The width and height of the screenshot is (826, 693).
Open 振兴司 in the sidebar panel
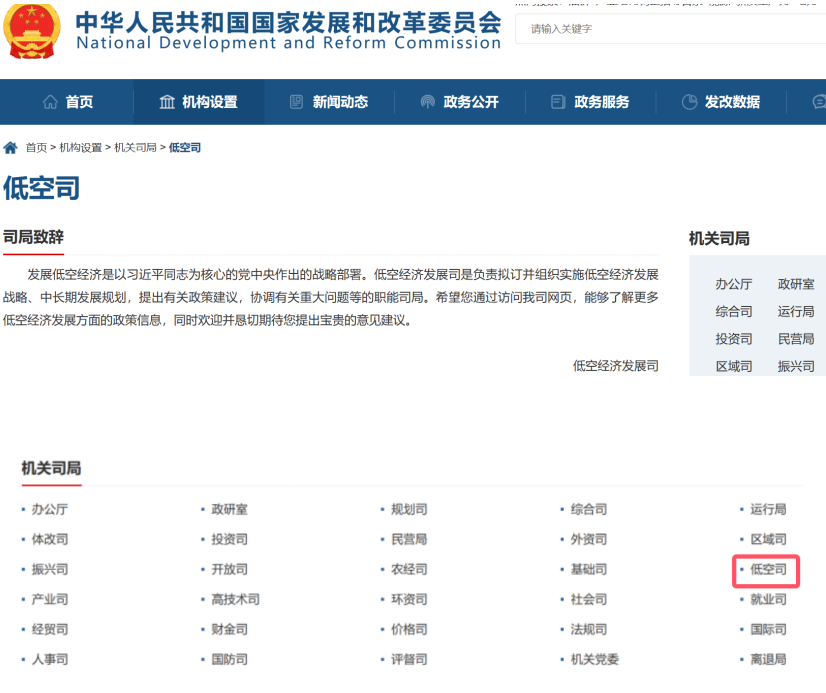[796, 367]
